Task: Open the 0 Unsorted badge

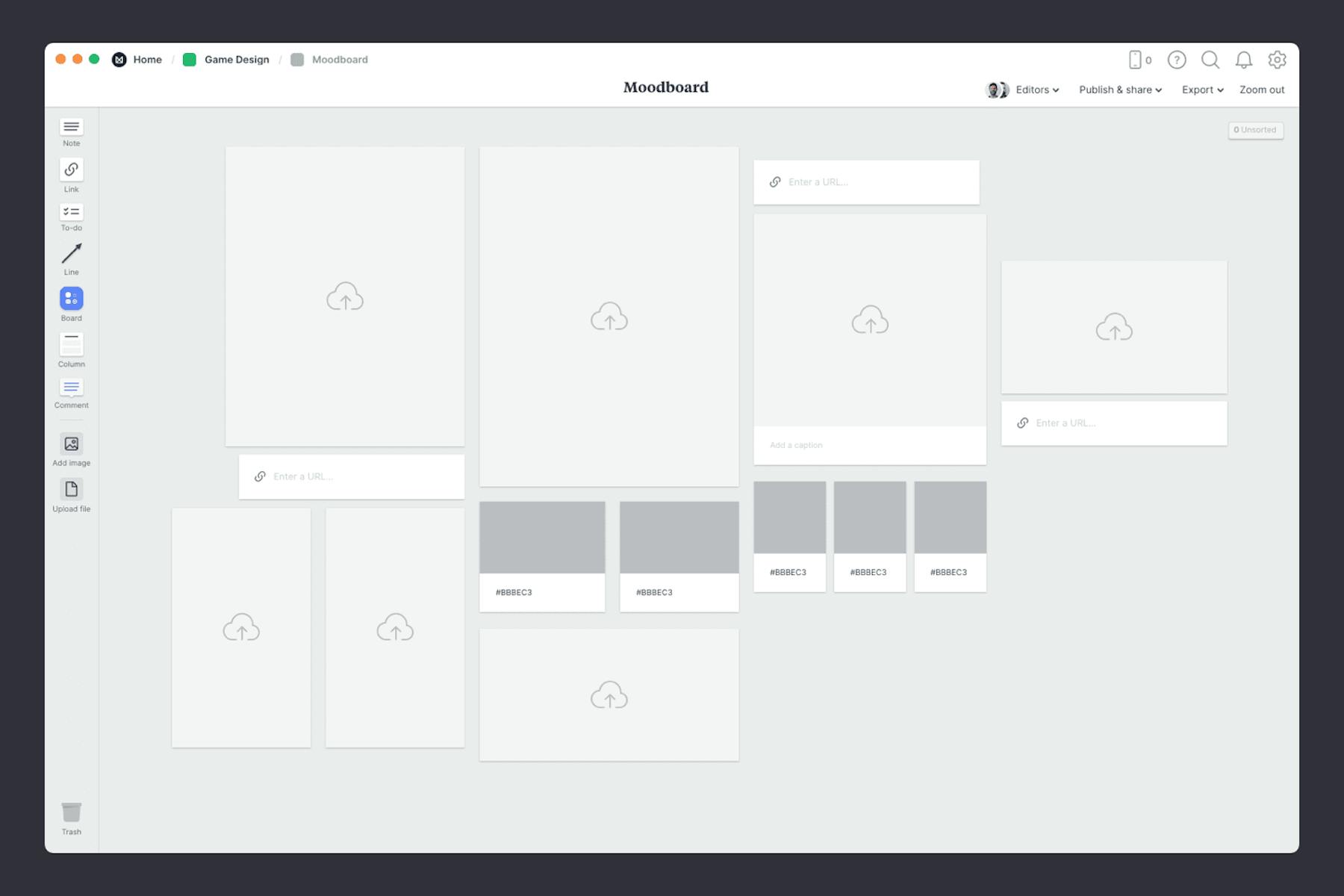Action: tap(1256, 129)
